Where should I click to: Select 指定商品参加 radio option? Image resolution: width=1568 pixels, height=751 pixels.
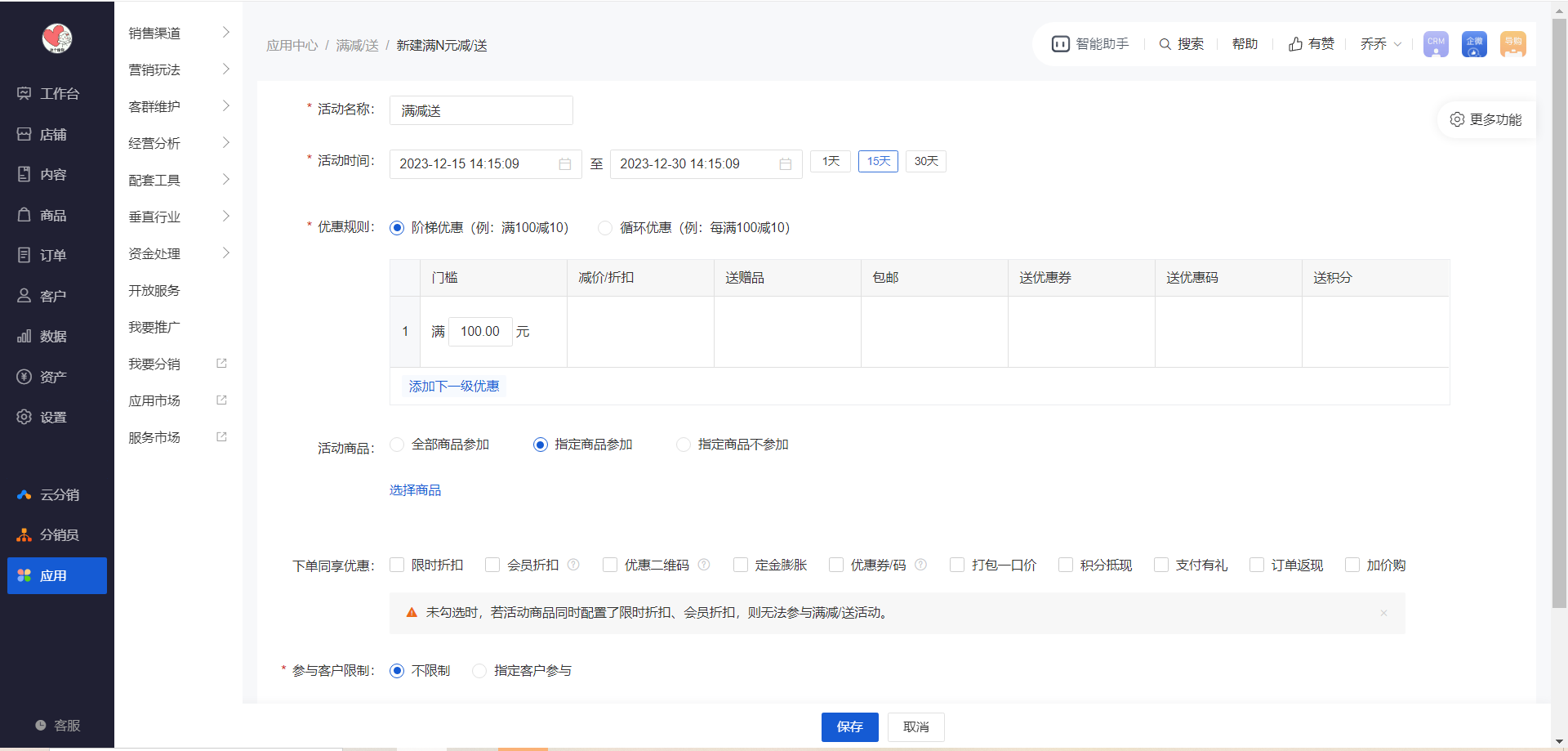pos(540,445)
